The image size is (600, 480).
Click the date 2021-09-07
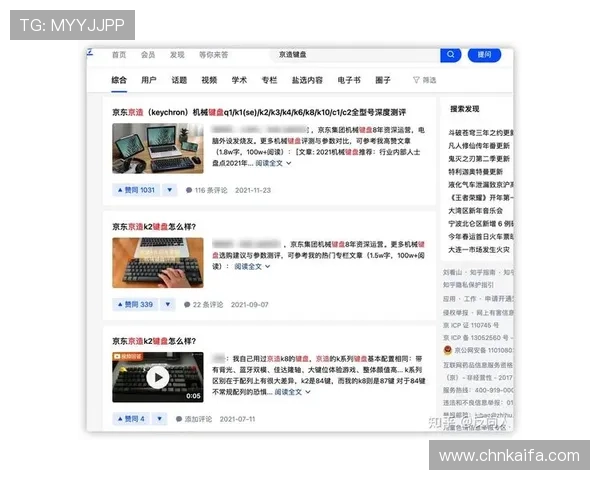tap(249, 305)
